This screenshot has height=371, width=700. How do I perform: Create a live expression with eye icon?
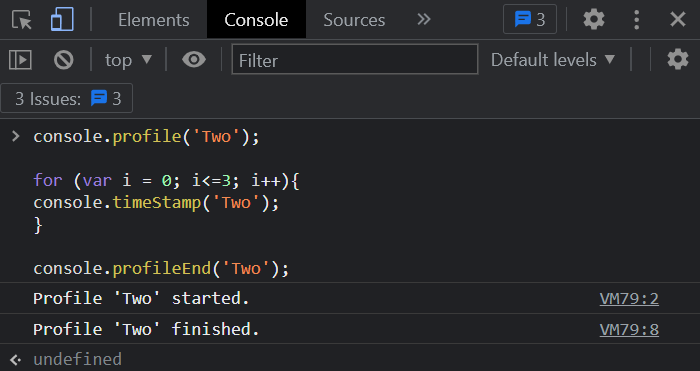coord(194,59)
